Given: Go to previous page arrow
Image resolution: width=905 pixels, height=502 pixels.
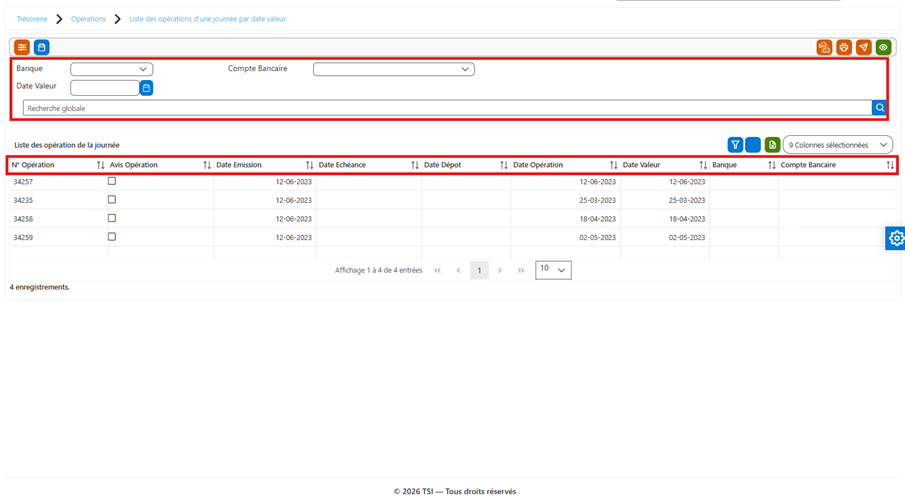Looking at the screenshot, I should point(458,270).
